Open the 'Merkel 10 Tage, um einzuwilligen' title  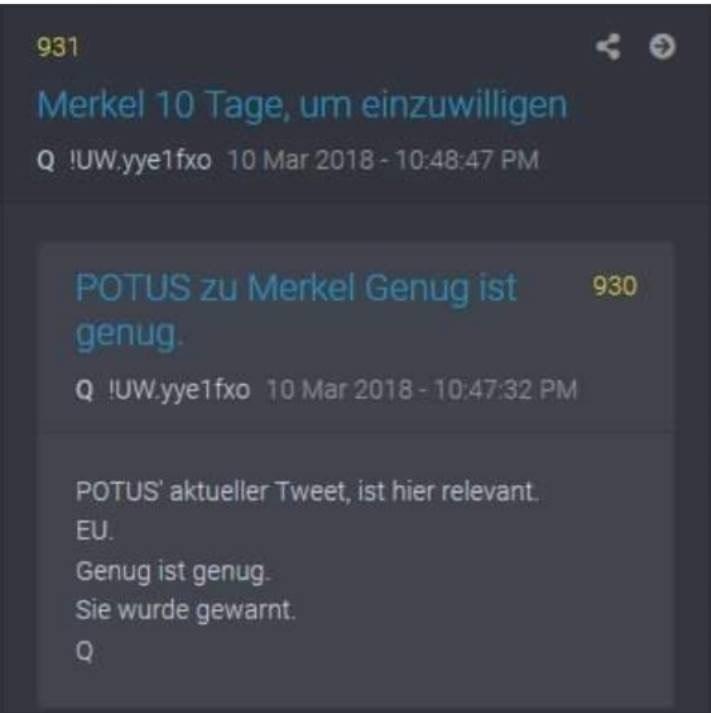(x=302, y=106)
